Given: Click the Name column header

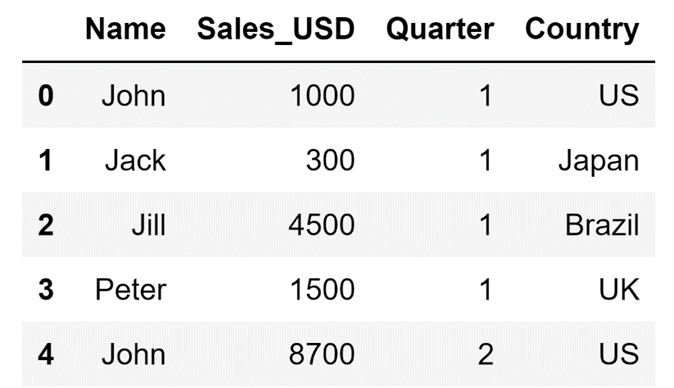Looking at the screenshot, I should [126, 29].
